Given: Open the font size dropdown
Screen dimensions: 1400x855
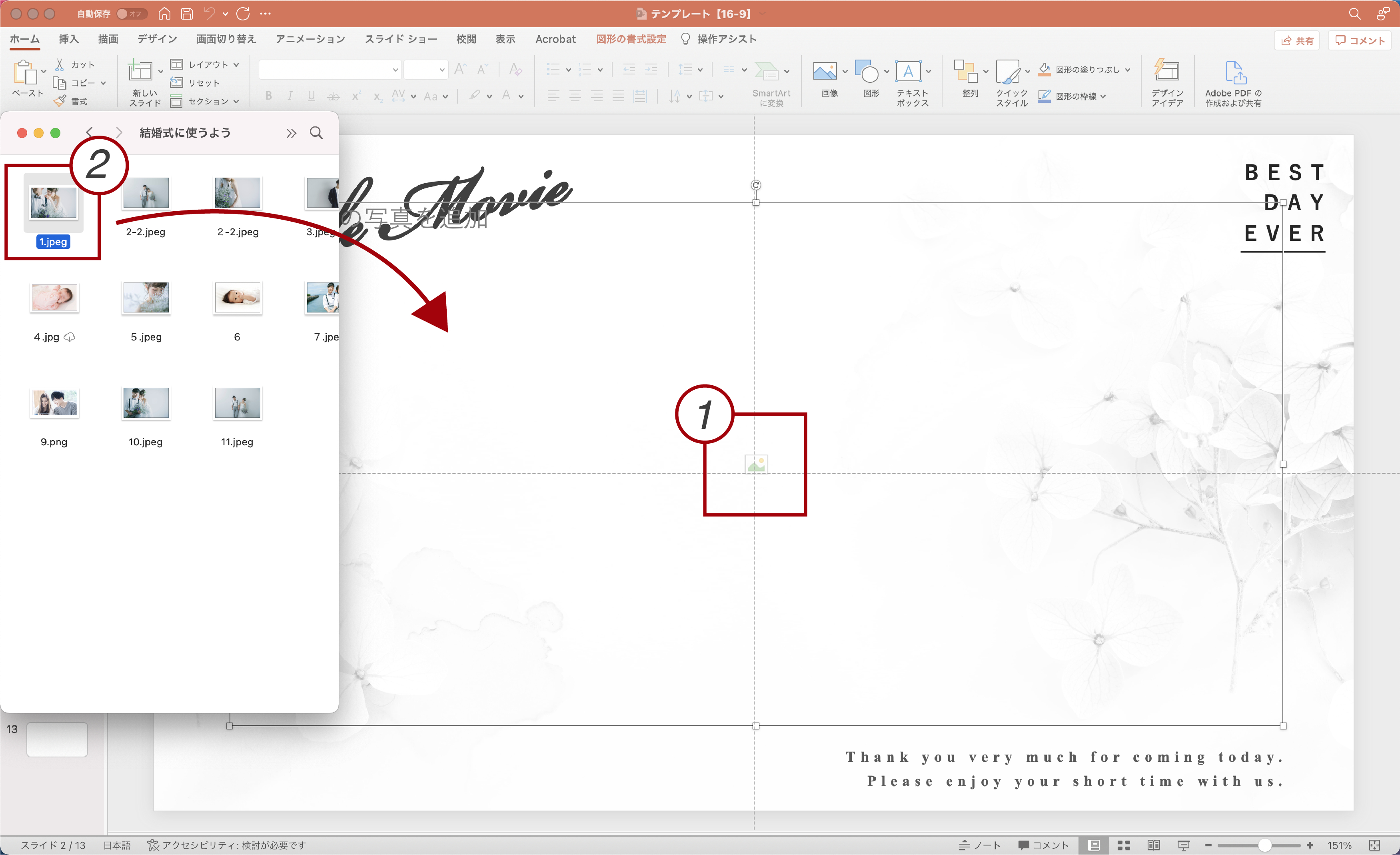Looking at the screenshot, I should (441, 70).
